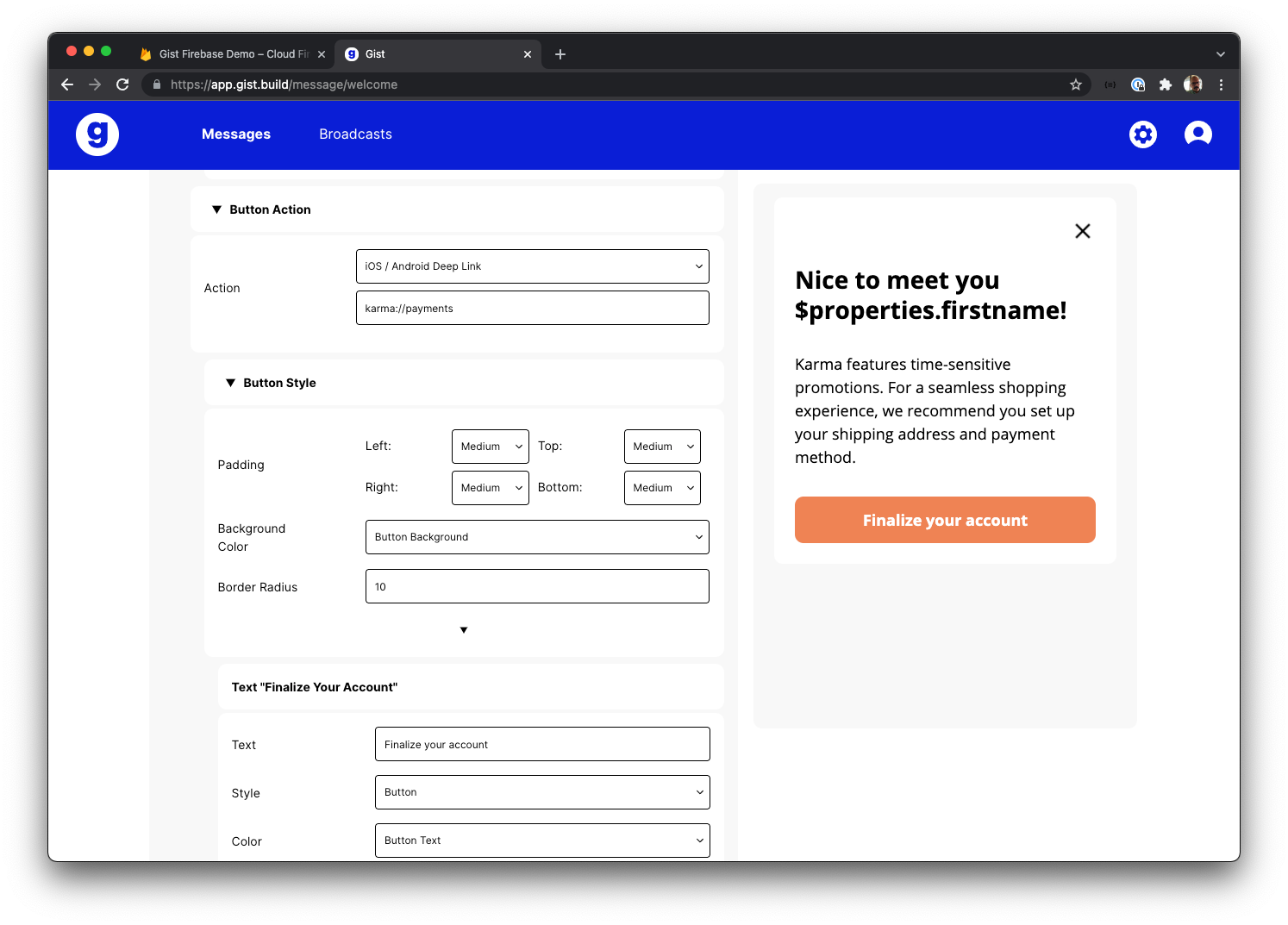Collapse the Button Action section
Image resolution: width=1288 pixels, height=925 pixels.
[x=216, y=209]
